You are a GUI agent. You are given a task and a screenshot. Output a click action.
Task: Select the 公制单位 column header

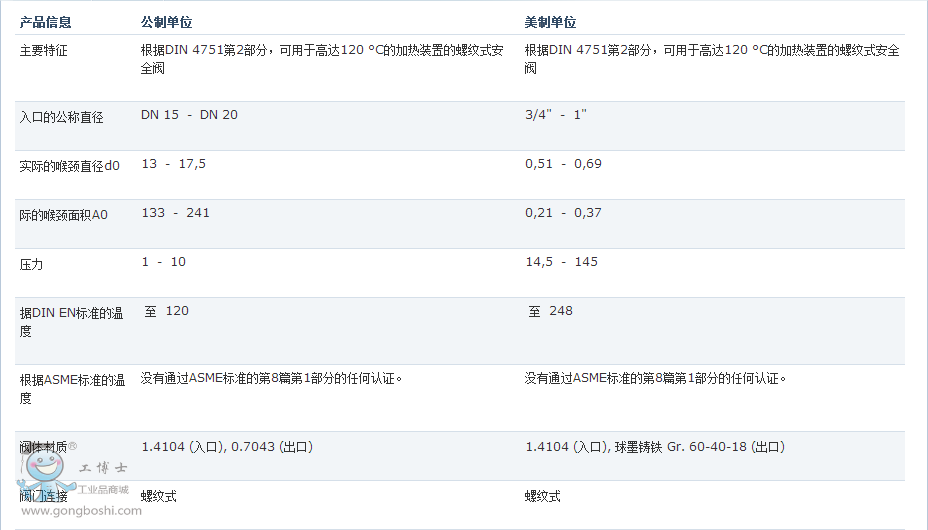tap(167, 22)
